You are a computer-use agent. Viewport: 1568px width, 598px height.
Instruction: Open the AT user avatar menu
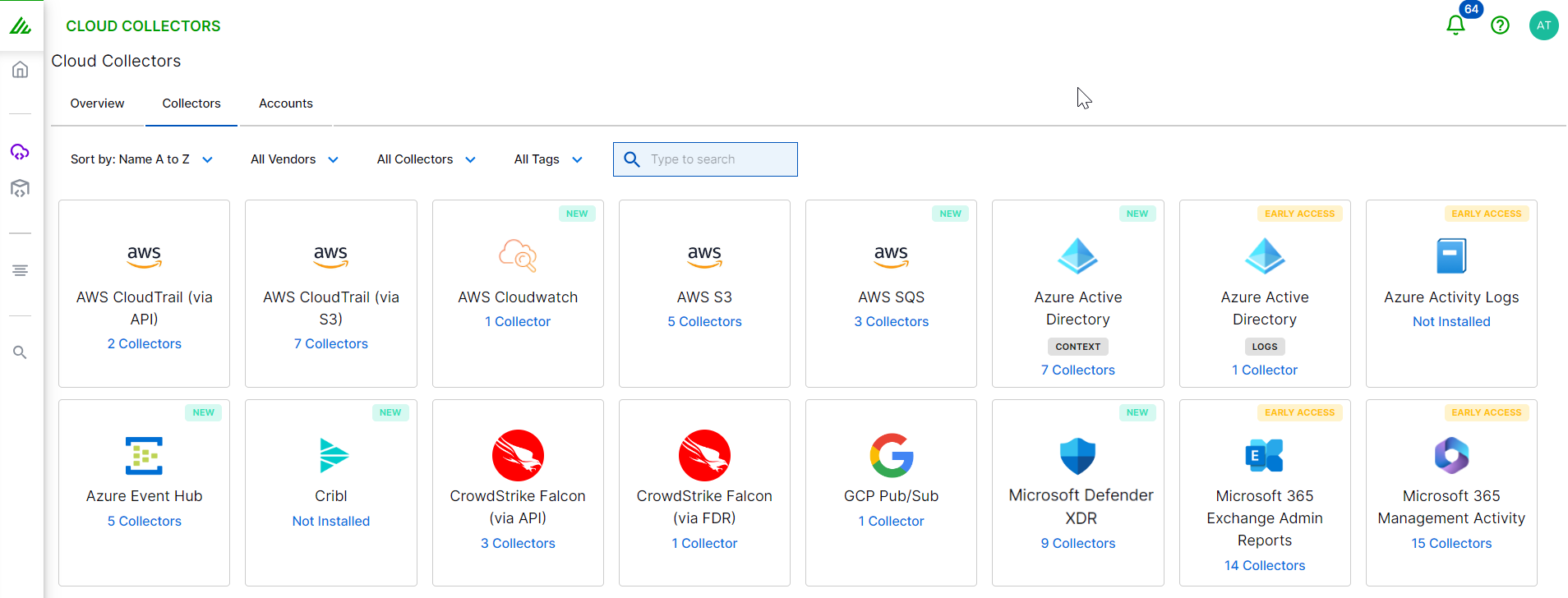coord(1543,25)
